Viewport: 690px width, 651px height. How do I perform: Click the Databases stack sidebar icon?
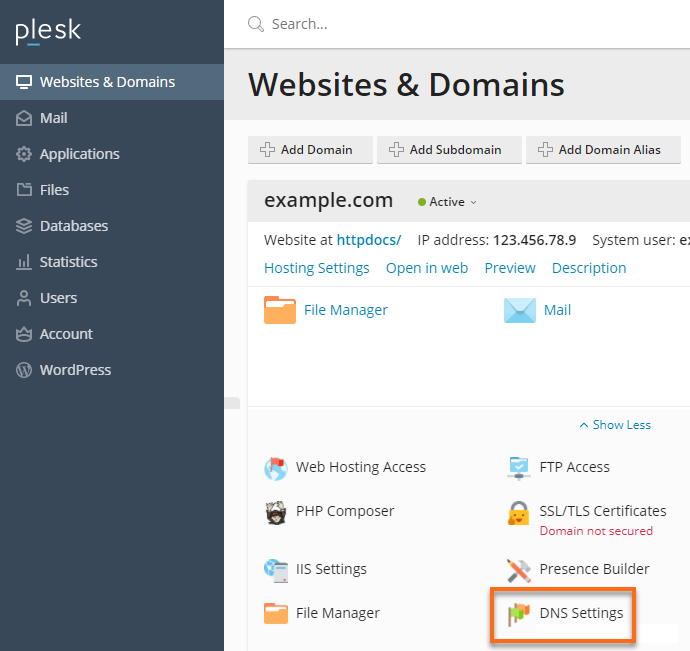24,226
